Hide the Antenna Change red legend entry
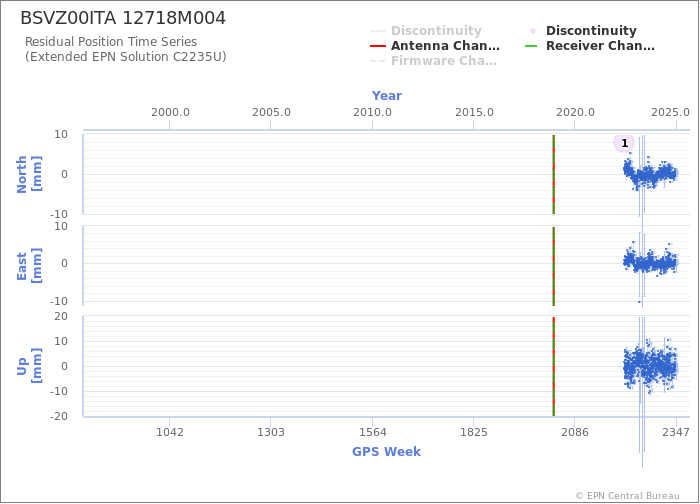The width and height of the screenshot is (700, 504). tap(435, 46)
